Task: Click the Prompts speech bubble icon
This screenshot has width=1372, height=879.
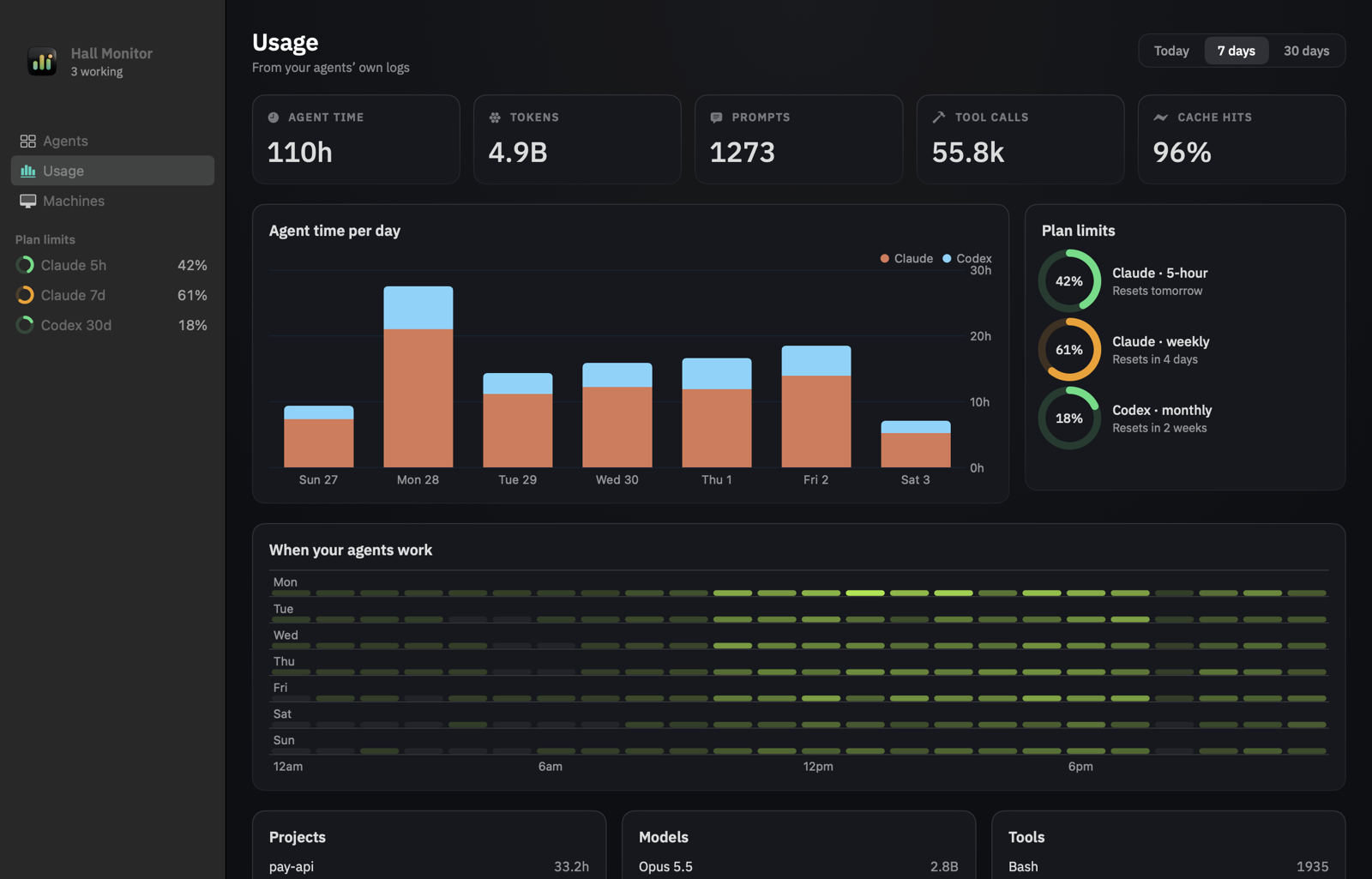Action: [x=716, y=117]
